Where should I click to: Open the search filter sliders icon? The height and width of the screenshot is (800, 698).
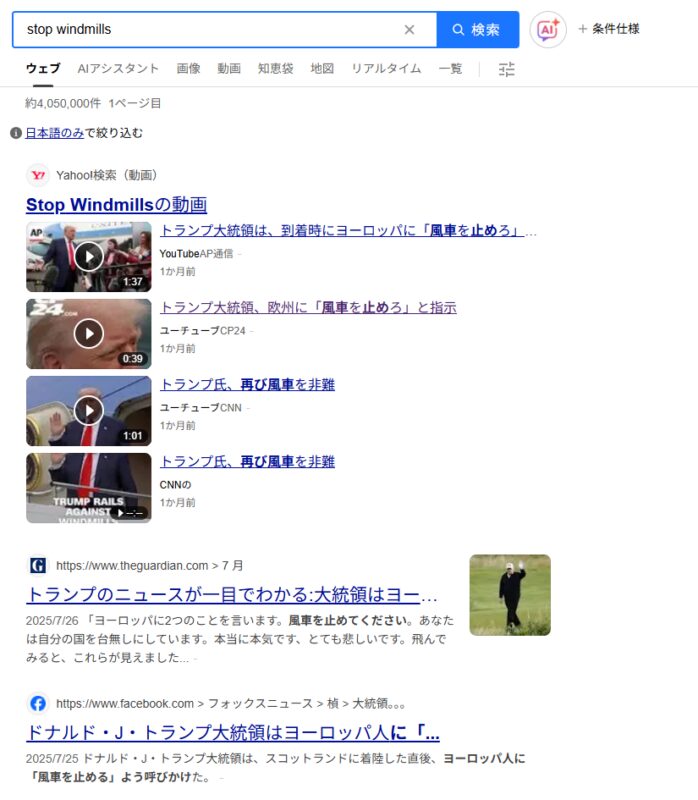(507, 69)
